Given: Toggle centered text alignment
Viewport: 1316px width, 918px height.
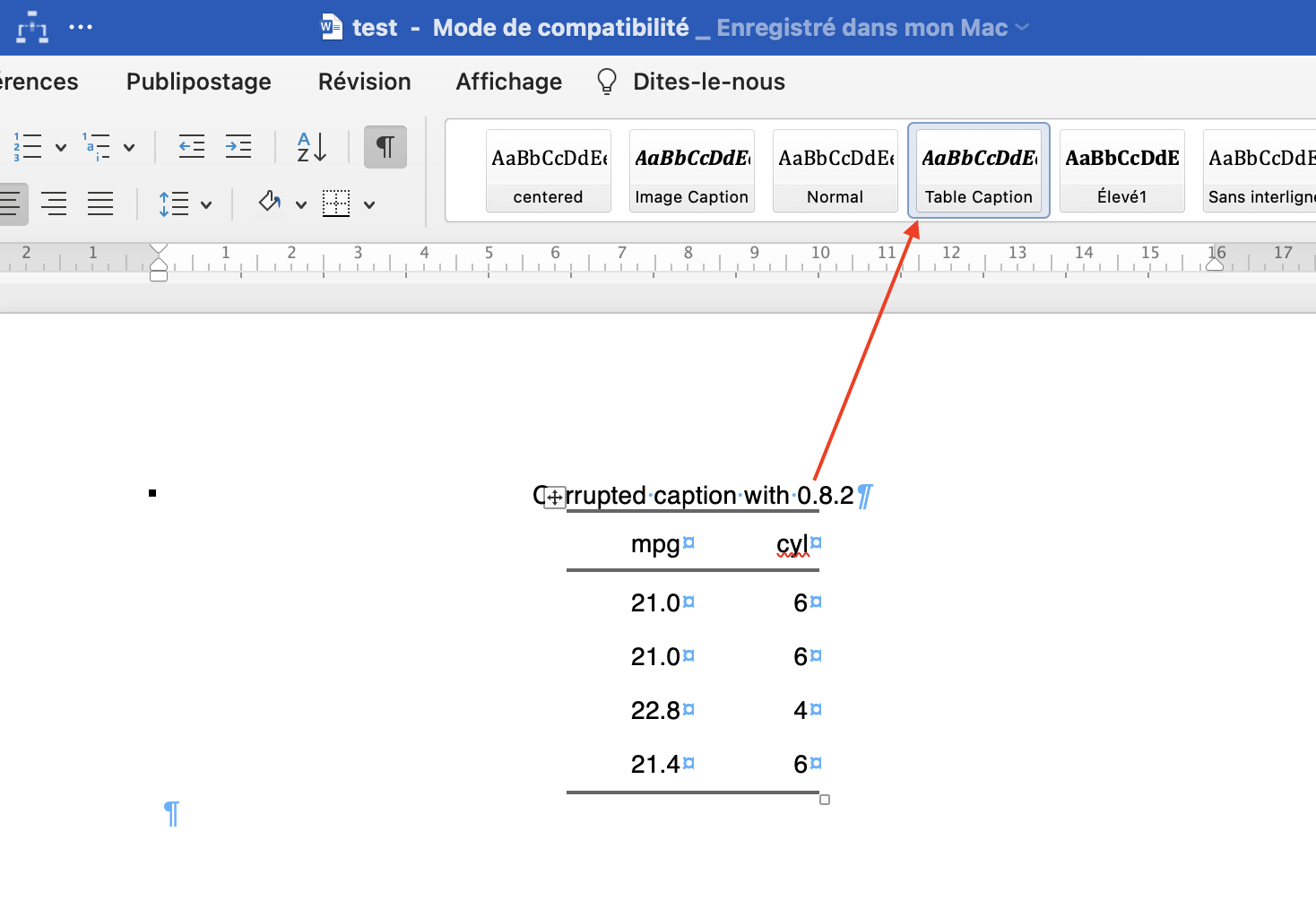Looking at the screenshot, I should tap(54, 204).
